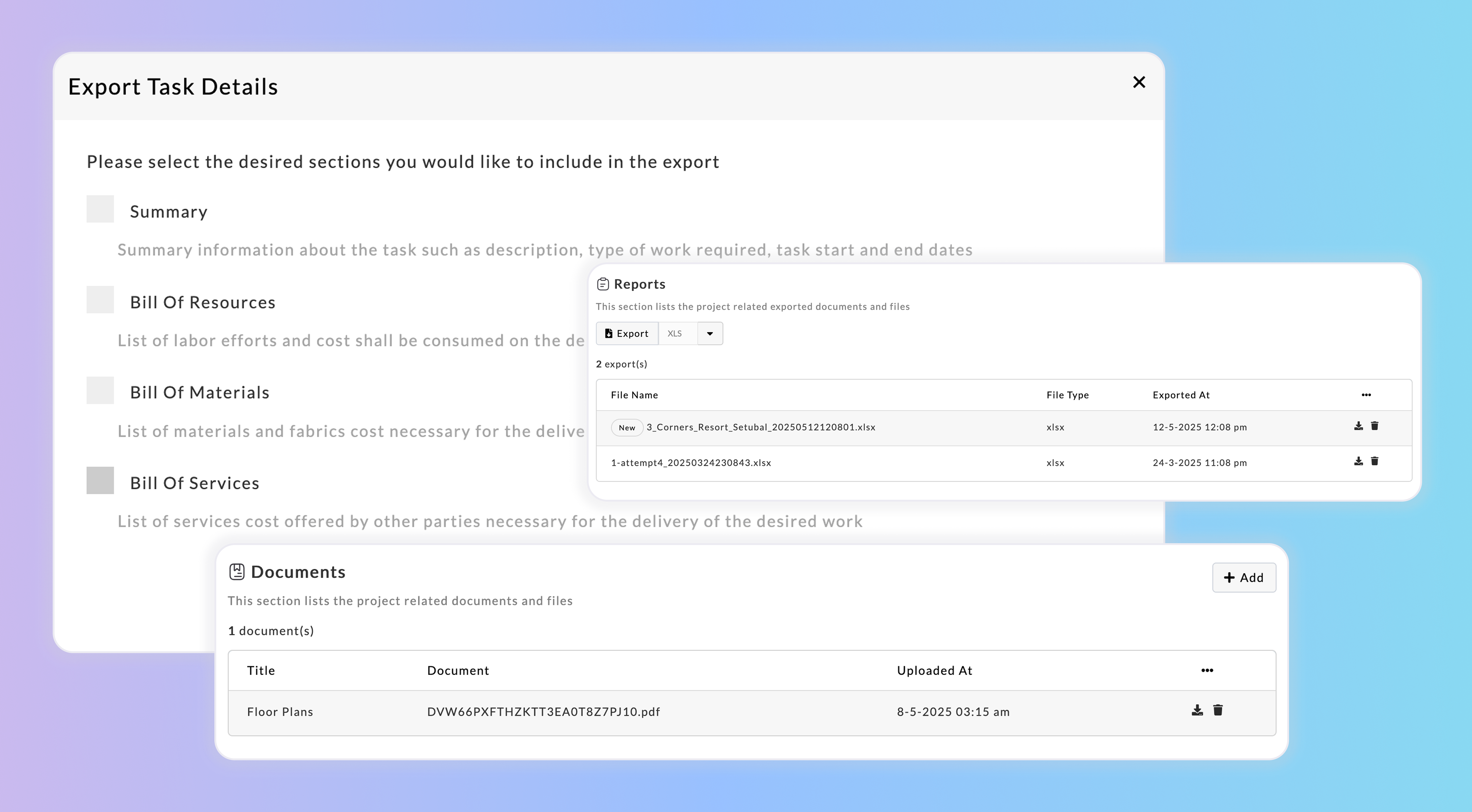This screenshot has width=1472, height=812.
Task: Enable the Bill Of Resources checkbox
Action: [100, 299]
